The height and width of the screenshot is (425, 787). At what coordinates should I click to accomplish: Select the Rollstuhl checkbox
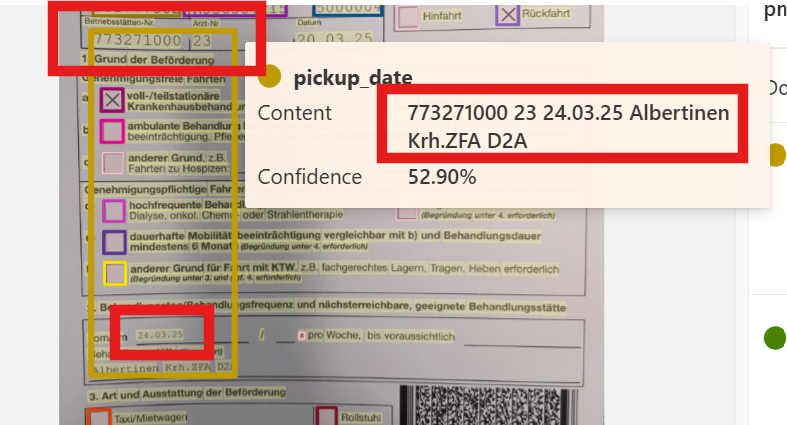[x=326, y=416]
